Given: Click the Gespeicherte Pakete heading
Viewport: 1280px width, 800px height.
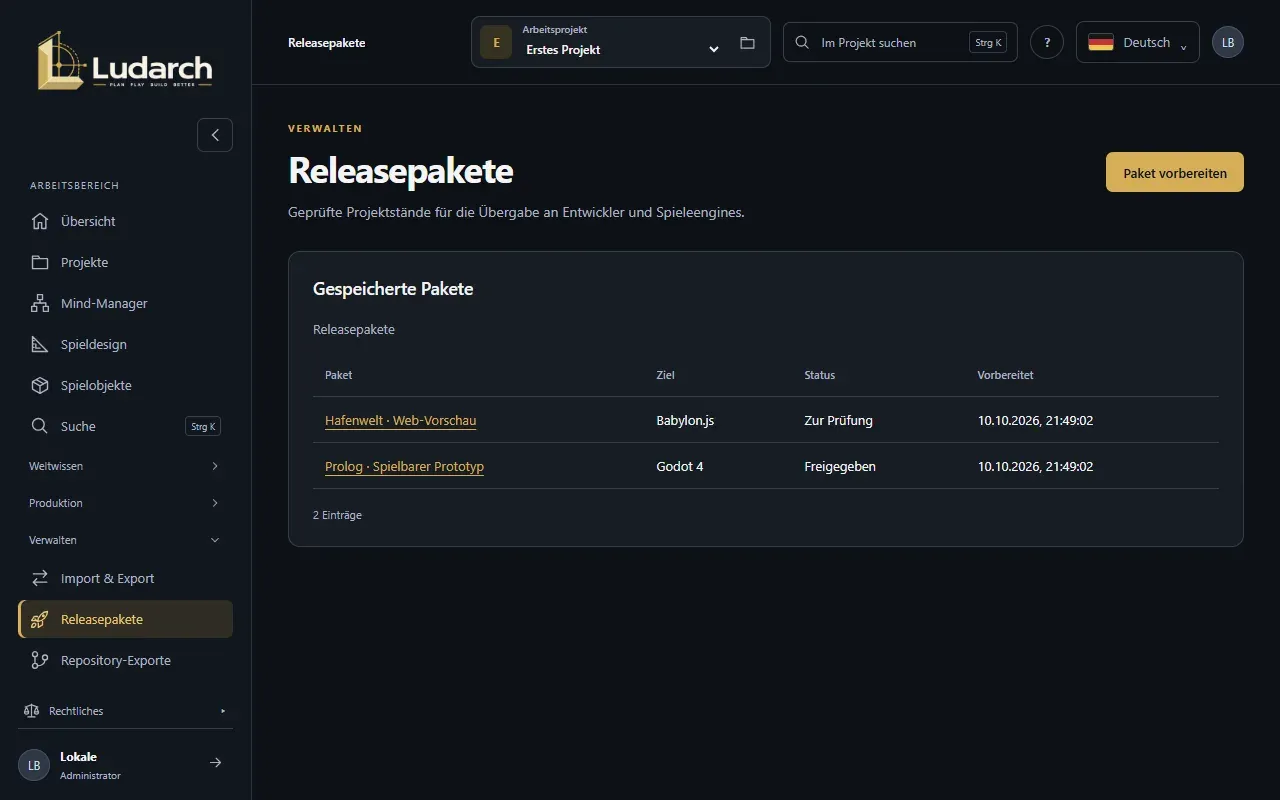Looking at the screenshot, I should 393,289.
